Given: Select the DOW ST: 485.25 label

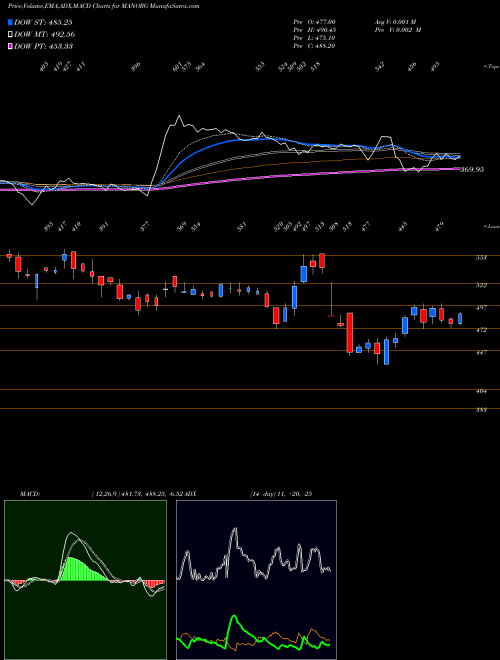Looking at the screenshot, I should click(44, 22).
